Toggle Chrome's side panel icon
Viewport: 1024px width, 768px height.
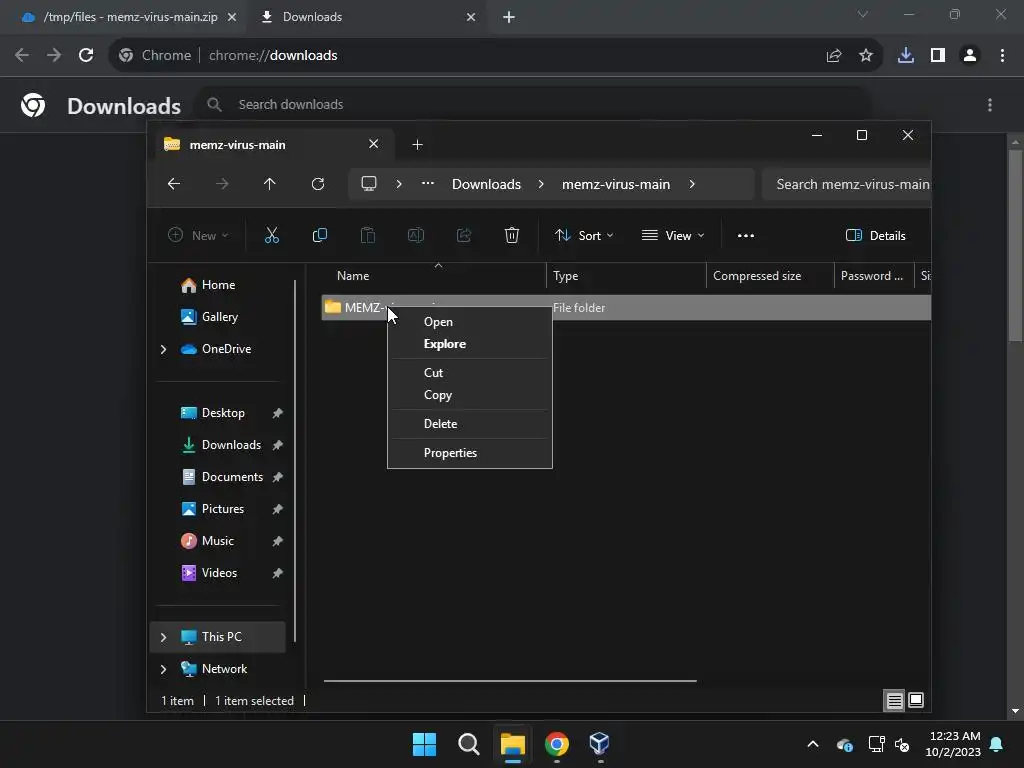(938, 56)
